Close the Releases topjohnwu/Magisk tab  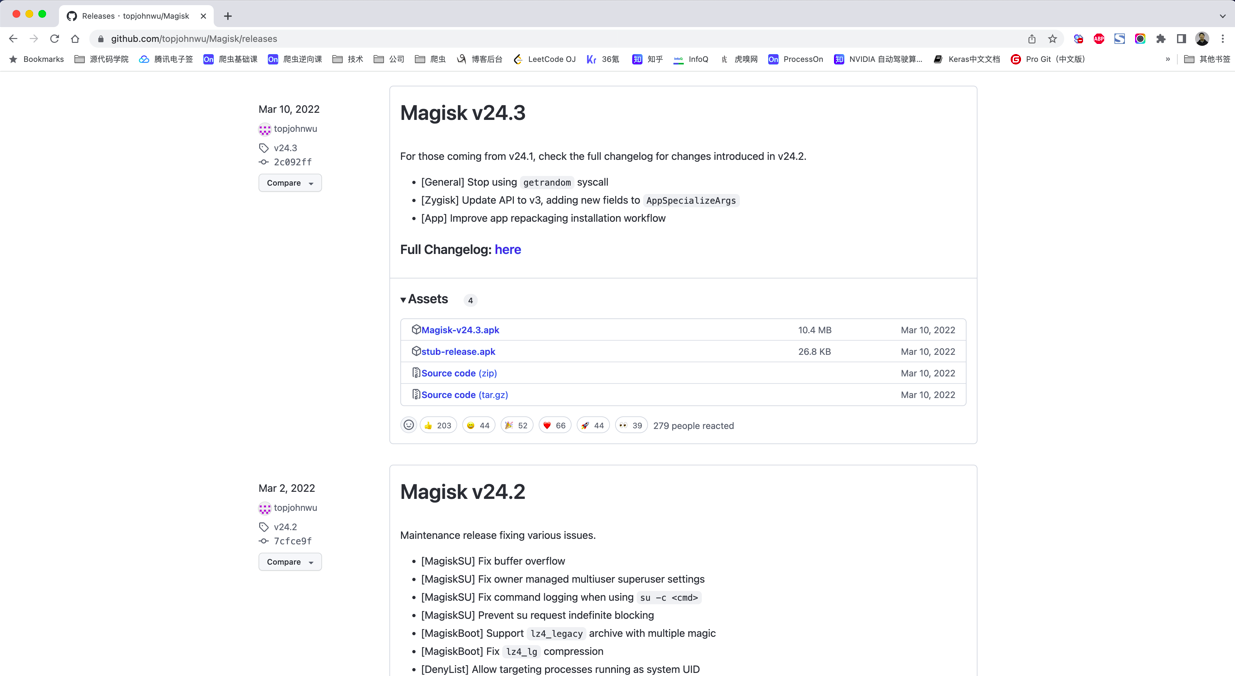pyautogui.click(x=203, y=16)
